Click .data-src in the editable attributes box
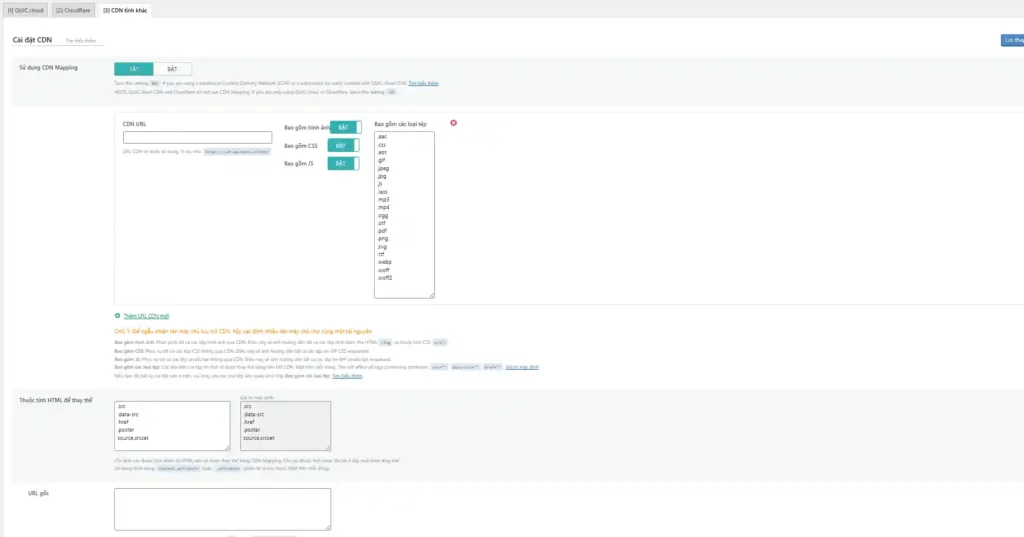The height and width of the screenshot is (537, 1024). point(128,415)
